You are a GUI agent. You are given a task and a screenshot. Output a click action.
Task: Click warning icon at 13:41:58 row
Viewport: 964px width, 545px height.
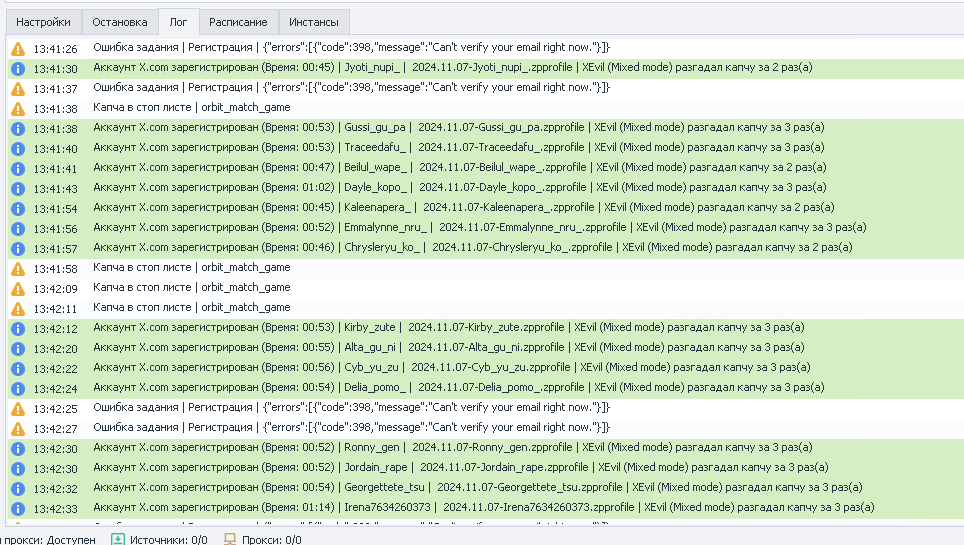18,269
